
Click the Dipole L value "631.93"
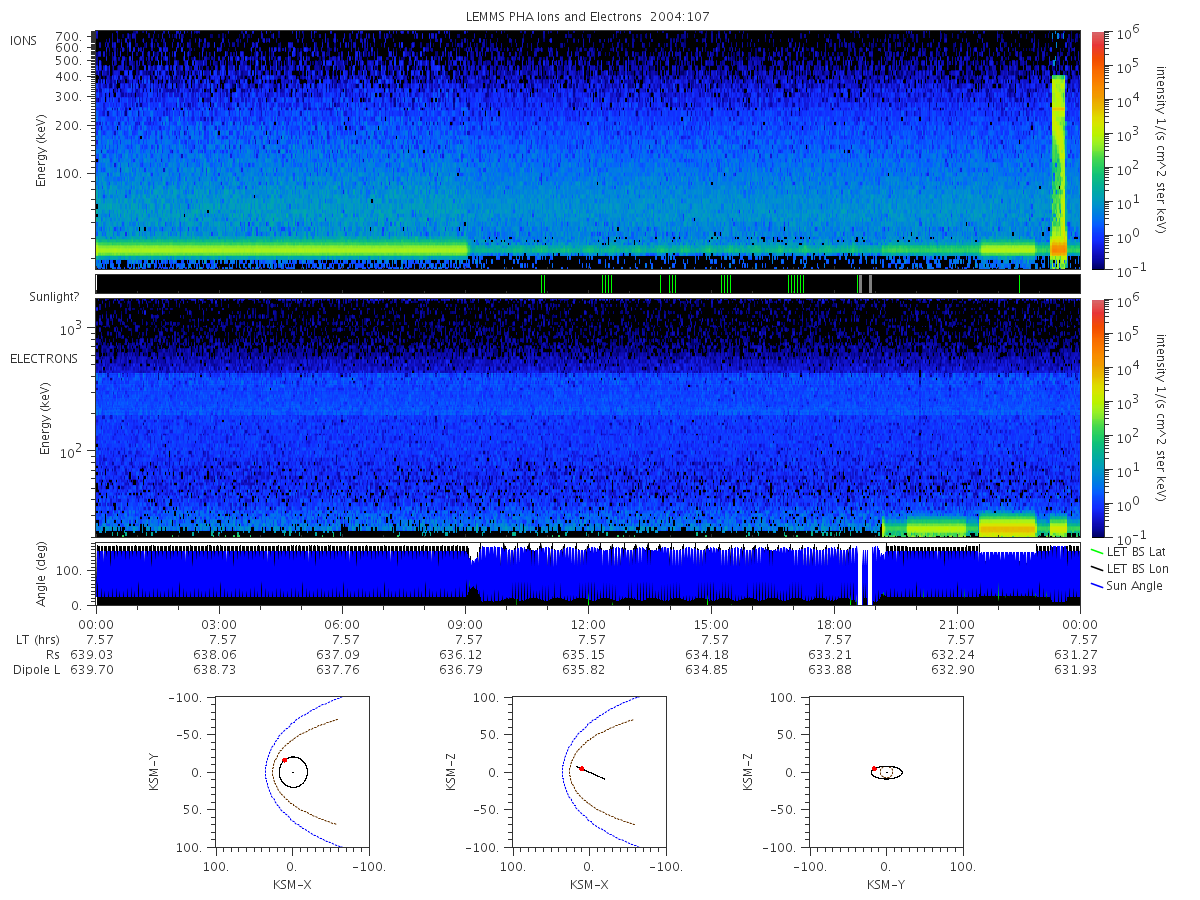pos(1077,669)
